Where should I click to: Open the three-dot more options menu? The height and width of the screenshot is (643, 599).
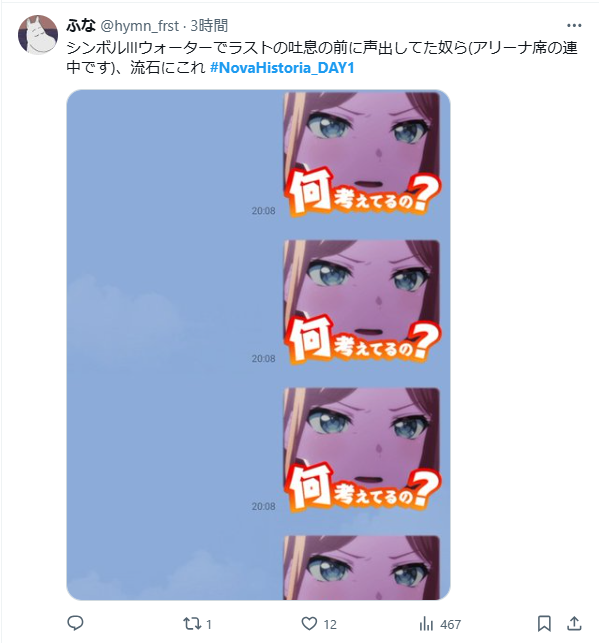574,25
